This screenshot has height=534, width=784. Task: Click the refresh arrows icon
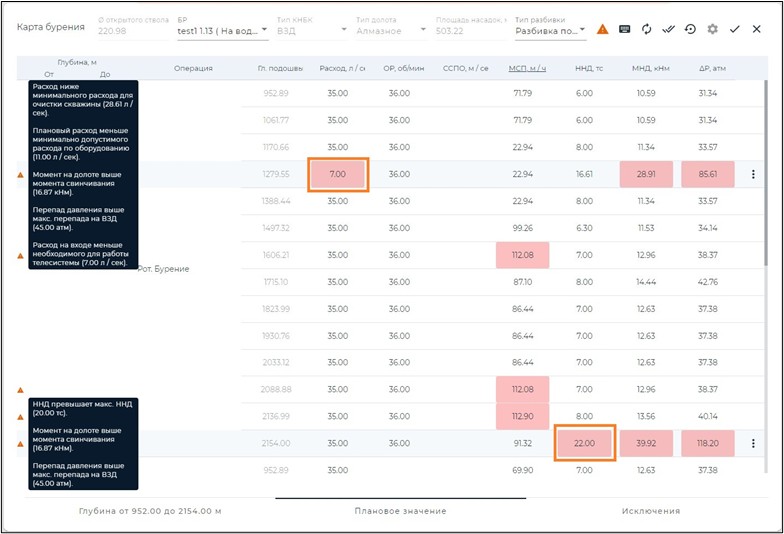(x=647, y=29)
